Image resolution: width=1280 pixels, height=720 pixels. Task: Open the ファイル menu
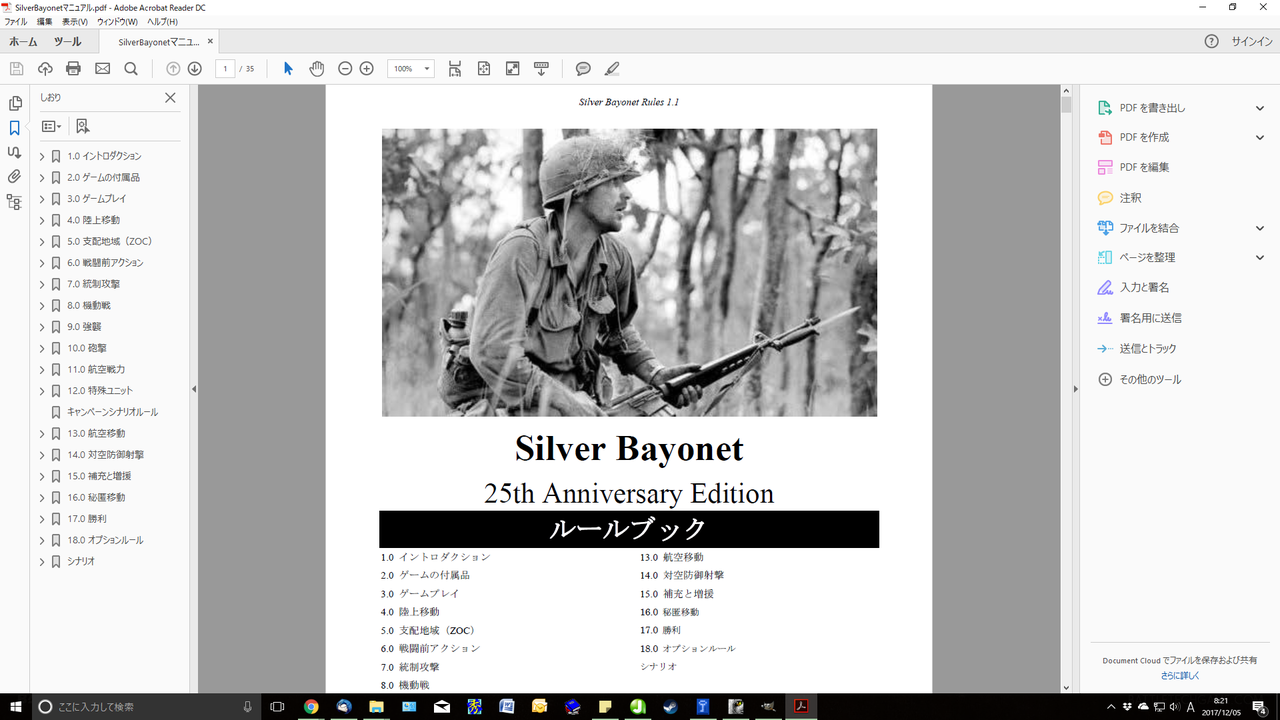[x=16, y=21]
